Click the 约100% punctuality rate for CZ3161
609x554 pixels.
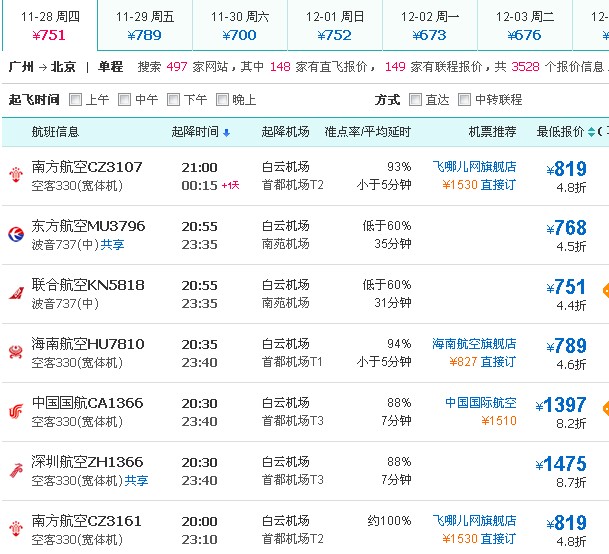click(390, 521)
